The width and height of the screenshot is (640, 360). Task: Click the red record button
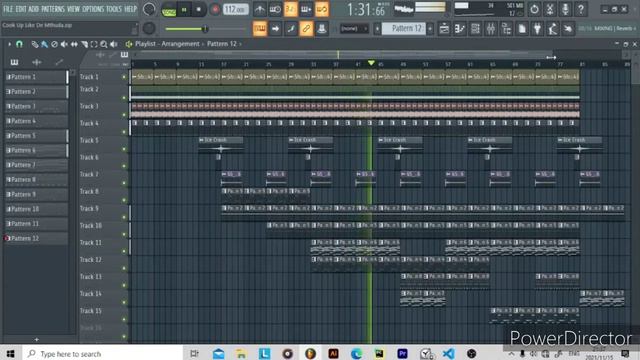[215, 9]
